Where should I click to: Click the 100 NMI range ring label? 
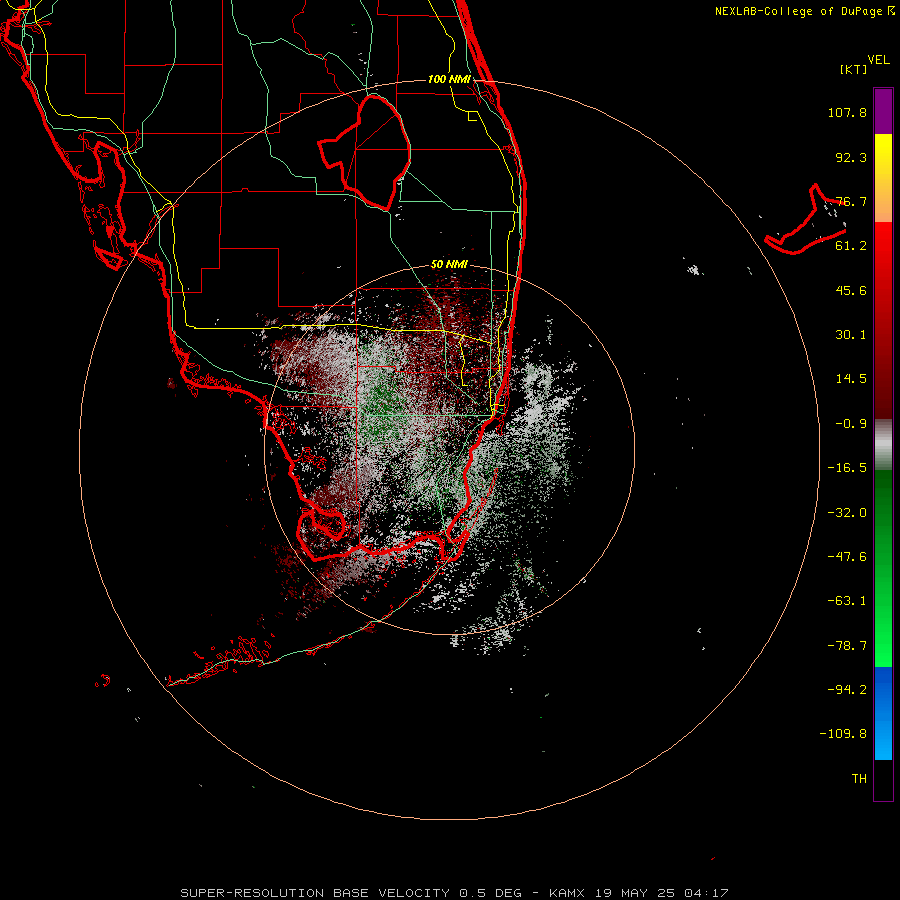click(449, 79)
